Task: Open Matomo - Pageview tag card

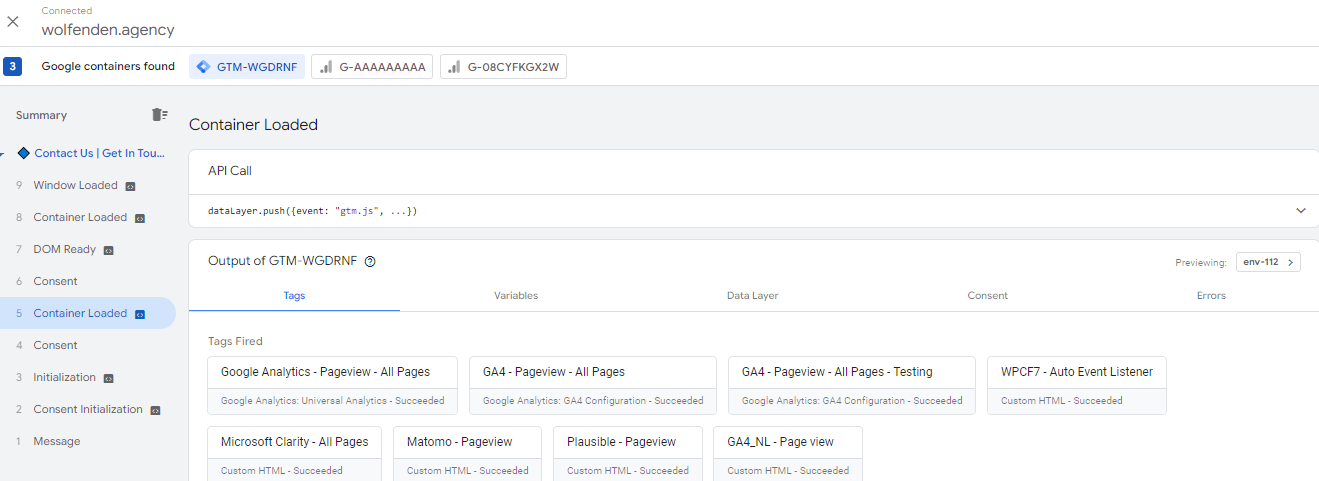Action: (467, 453)
